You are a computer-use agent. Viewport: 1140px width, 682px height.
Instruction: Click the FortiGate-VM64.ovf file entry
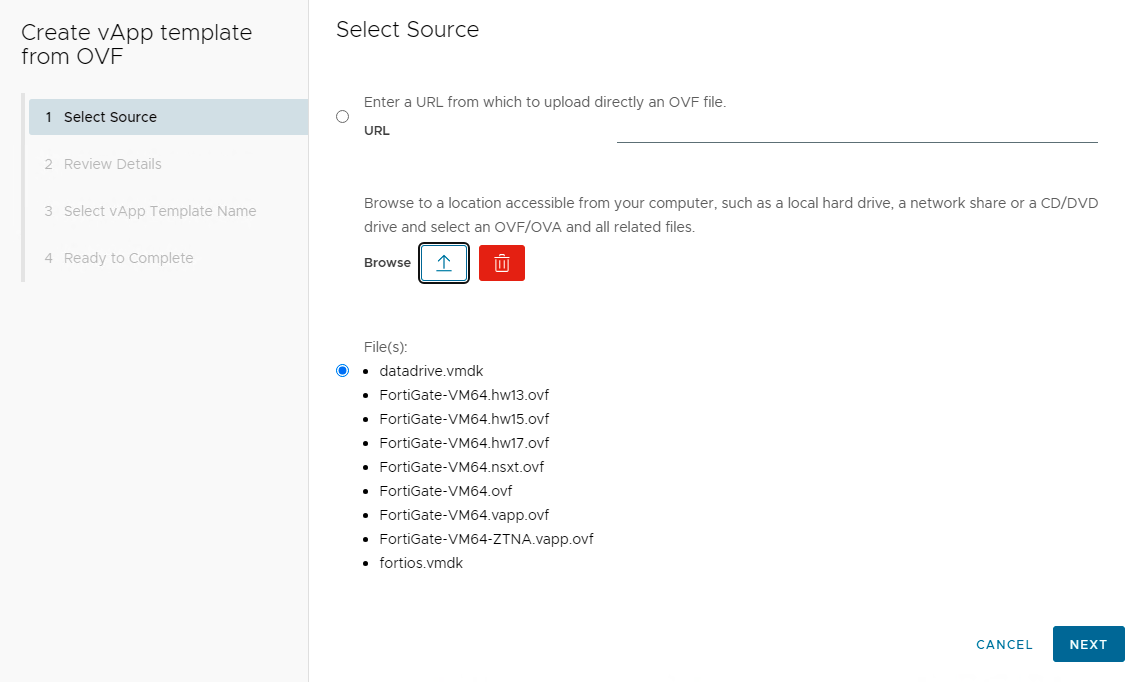click(446, 491)
